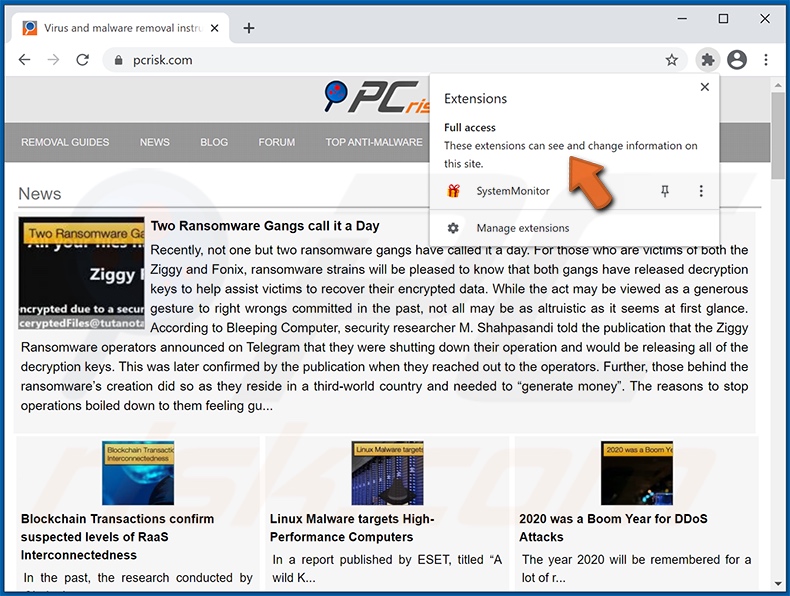Reload the pcrisk.com page

coord(83,60)
